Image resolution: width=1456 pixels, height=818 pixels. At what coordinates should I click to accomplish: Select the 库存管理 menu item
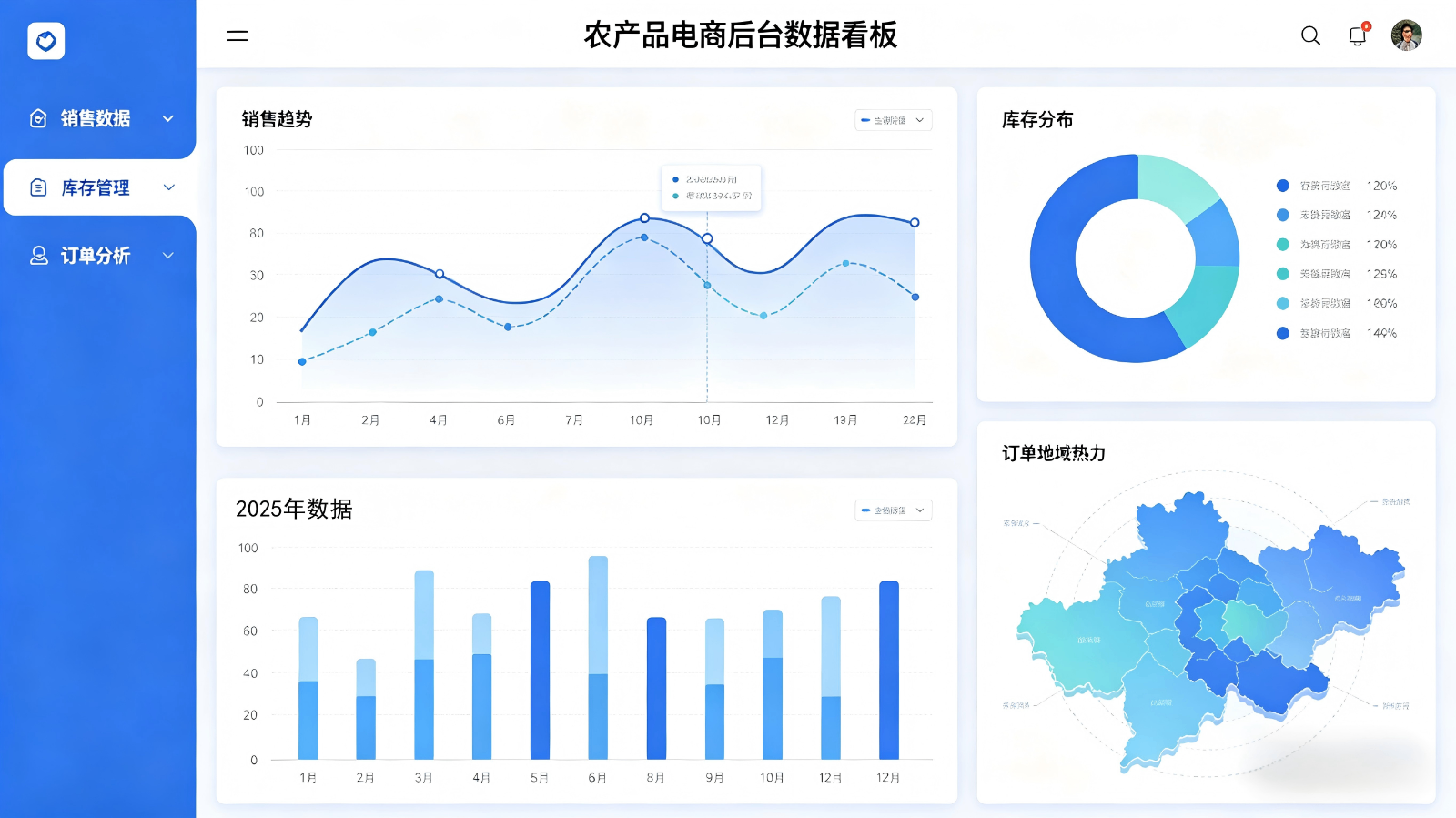tap(96, 187)
